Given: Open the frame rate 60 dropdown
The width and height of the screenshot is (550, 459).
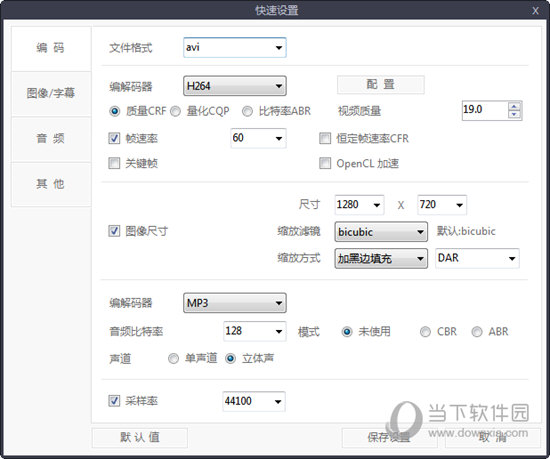Looking at the screenshot, I should pyautogui.click(x=258, y=138).
